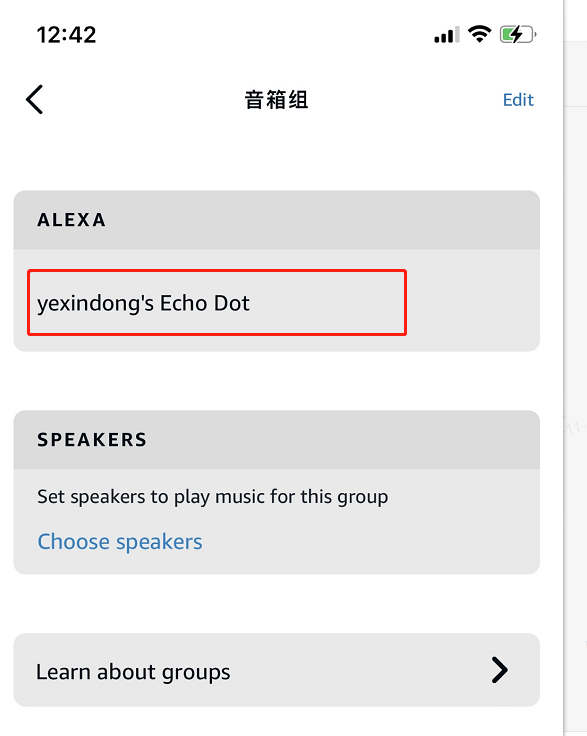Tap the blank space beneath the 音箱组 title bar
This screenshot has width=587, height=736.
[x=276, y=157]
